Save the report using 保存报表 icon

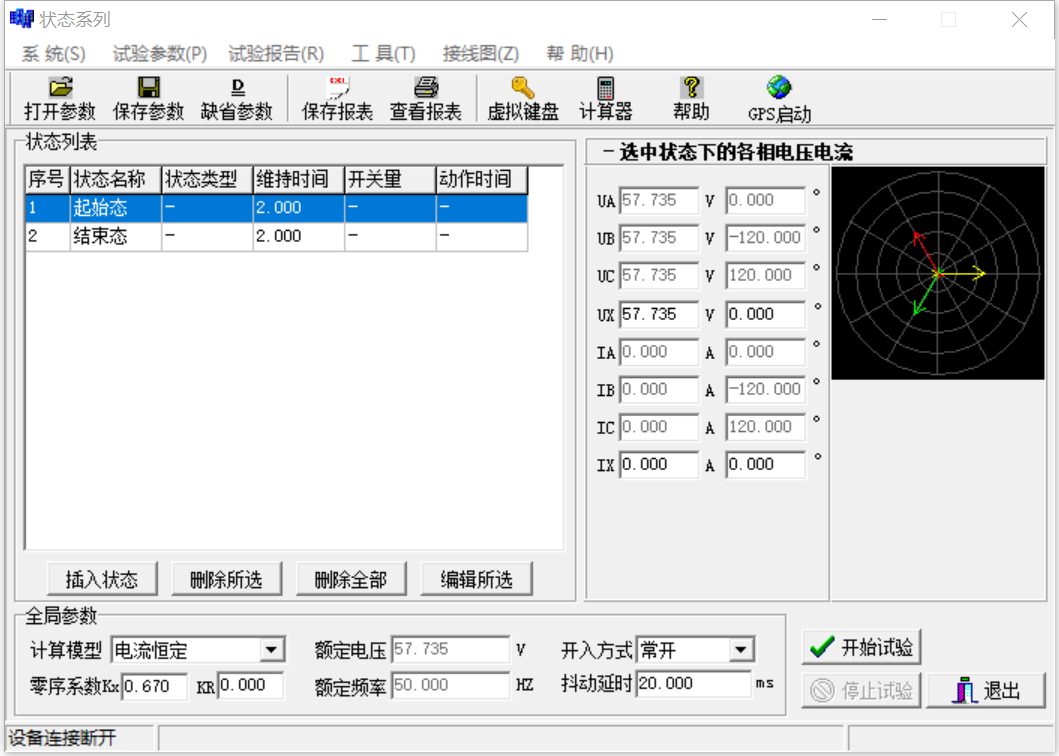(x=337, y=97)
